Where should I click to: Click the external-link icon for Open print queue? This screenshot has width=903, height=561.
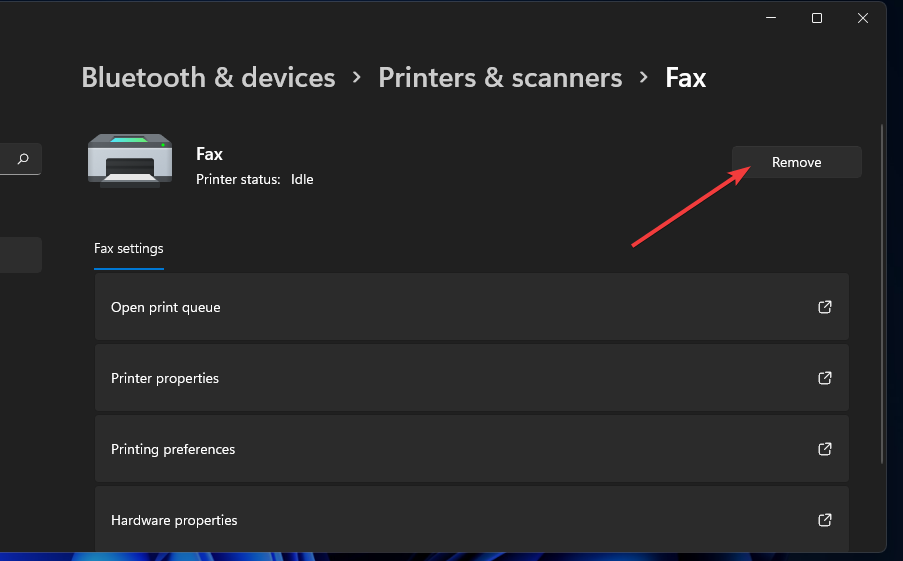tap(825, 307)
